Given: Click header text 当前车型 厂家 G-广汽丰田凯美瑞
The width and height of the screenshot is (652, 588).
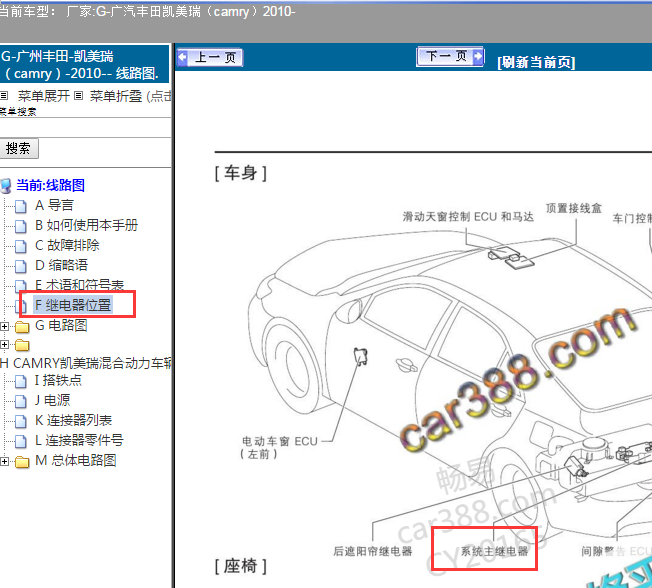Looking at the screenshot, I should [x=147, y=11].
